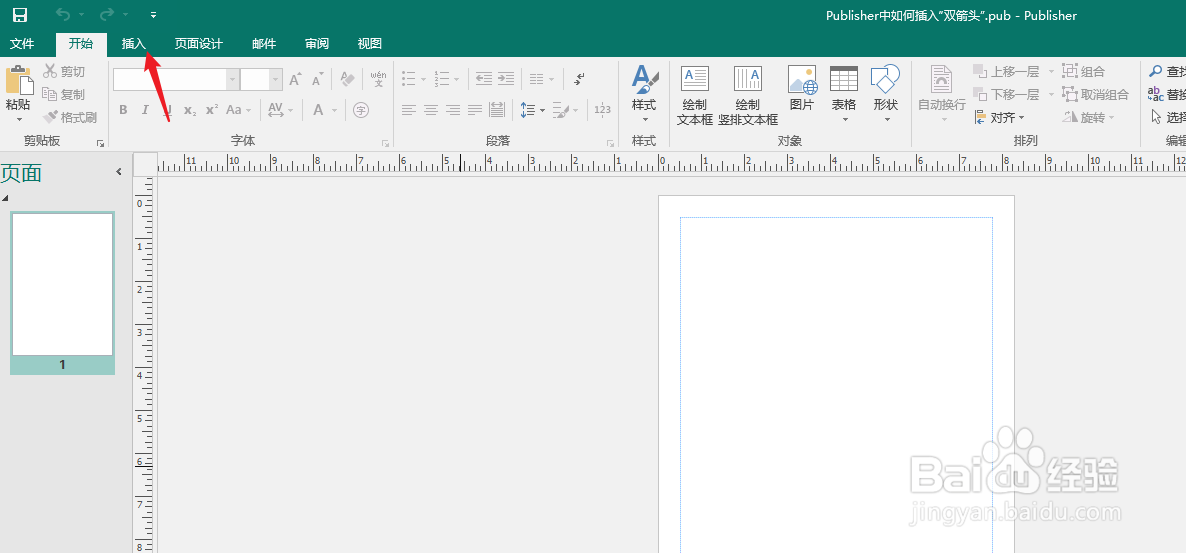Switch to the 邮件 tab
This screenshot has height=553, width=1186.
tap(264, 44)
